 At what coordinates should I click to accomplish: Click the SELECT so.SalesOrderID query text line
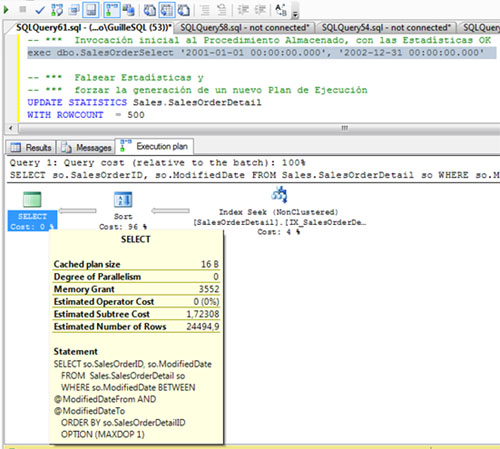coord(255,175)
